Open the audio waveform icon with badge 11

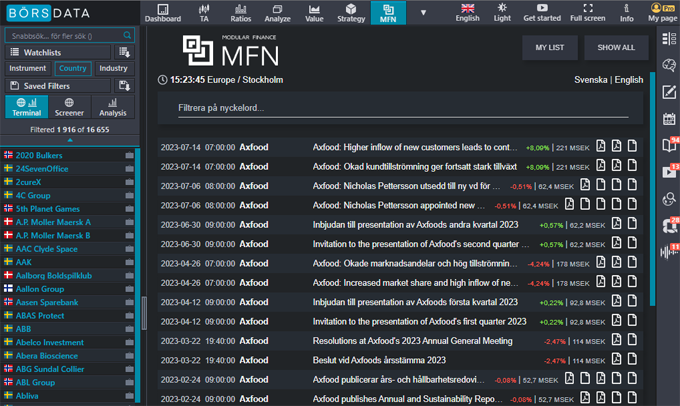(668, 252)
